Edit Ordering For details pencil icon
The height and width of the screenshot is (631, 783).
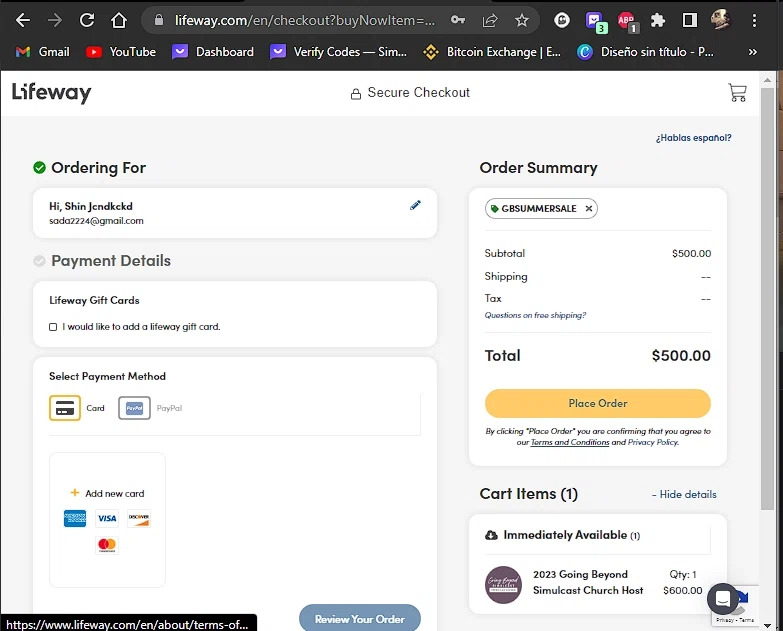[415, 205]
